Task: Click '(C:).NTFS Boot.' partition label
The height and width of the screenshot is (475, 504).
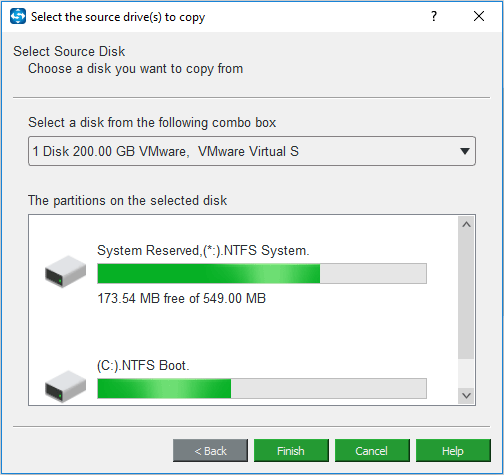Action: 143,365
